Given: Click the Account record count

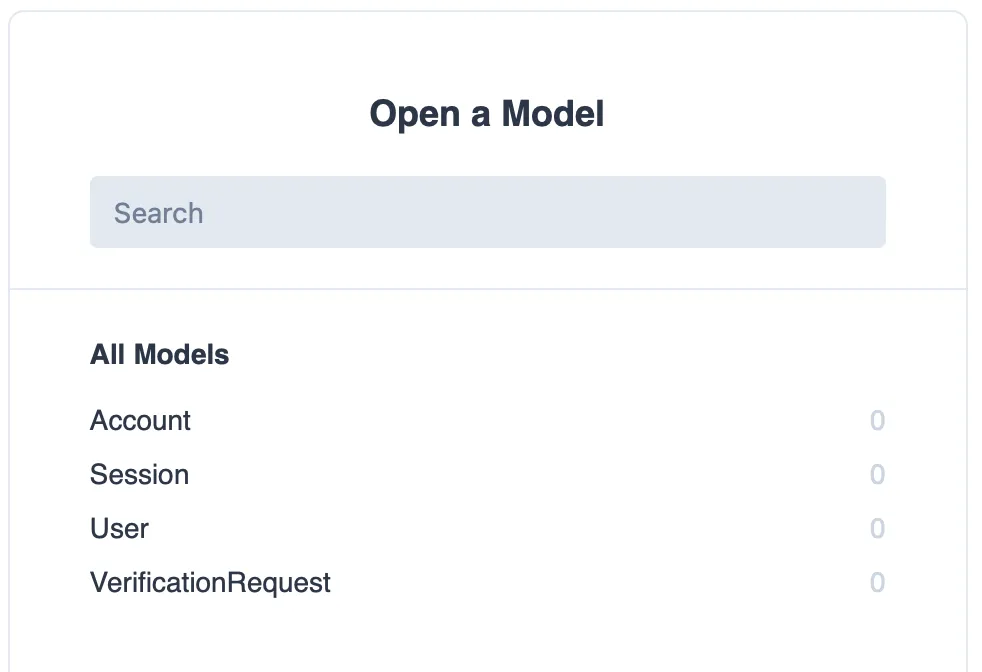Looking at the screenshot, I should [877, 420].
